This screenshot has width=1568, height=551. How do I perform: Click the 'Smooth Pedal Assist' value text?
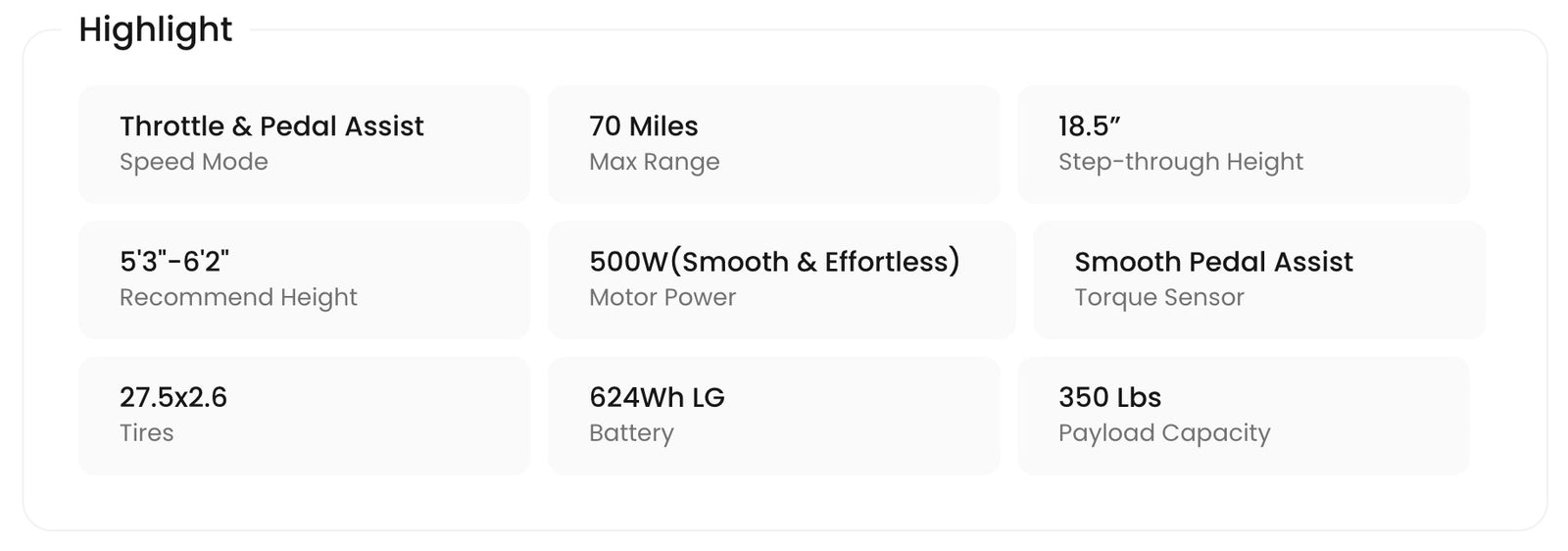(x=1213, y=262)
